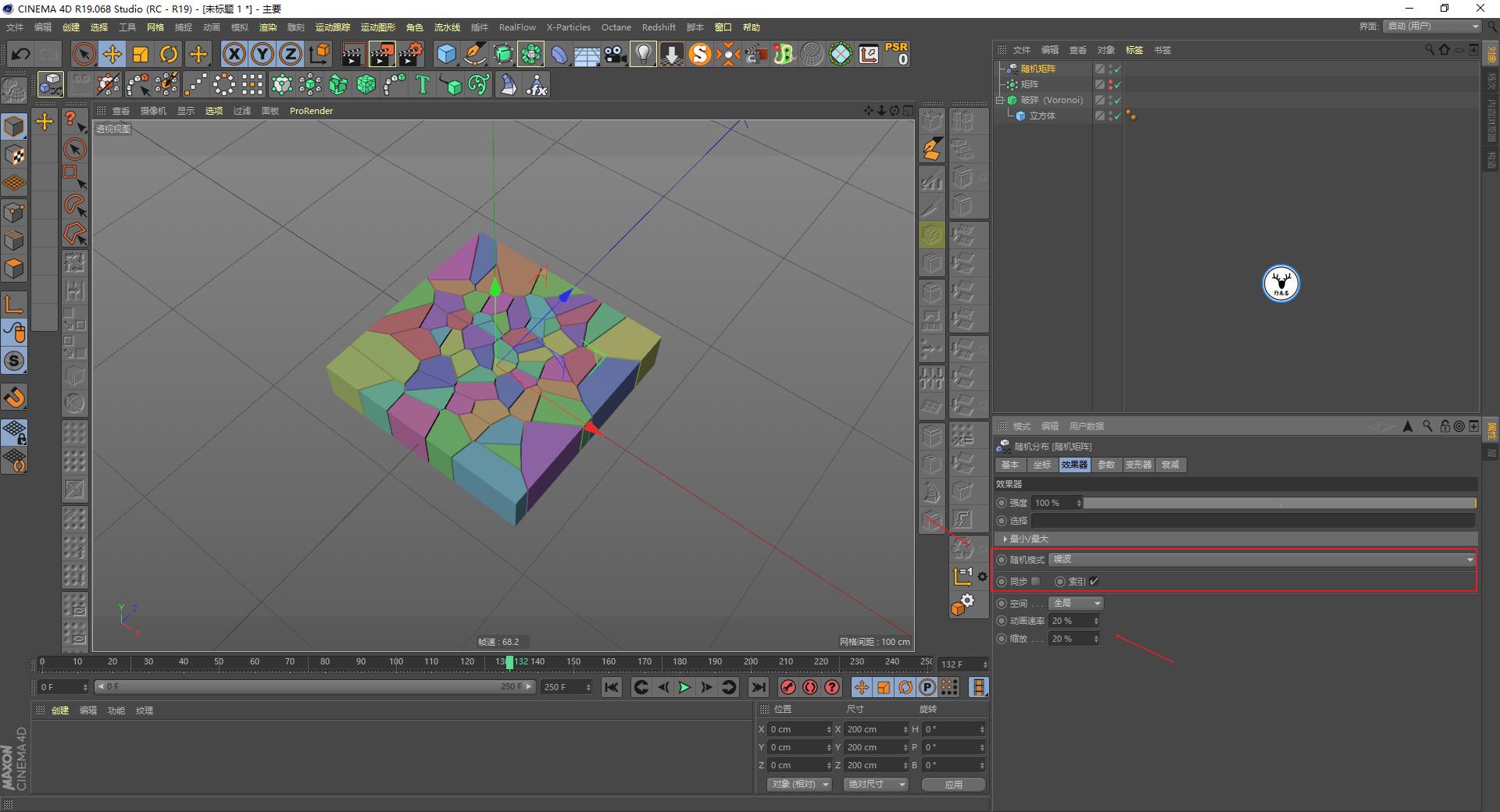Lock the Y axis with the Y icon
Viewport: 1500px width, 812px height.
point(262,54)
